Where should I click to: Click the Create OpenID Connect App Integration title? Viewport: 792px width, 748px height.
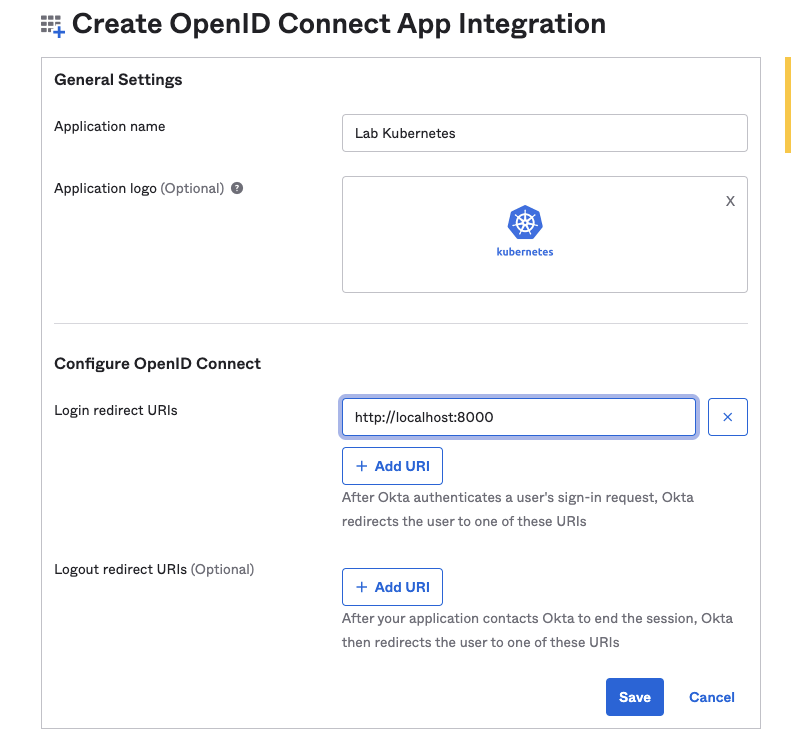pyautogui.click(x=338, y=24)
